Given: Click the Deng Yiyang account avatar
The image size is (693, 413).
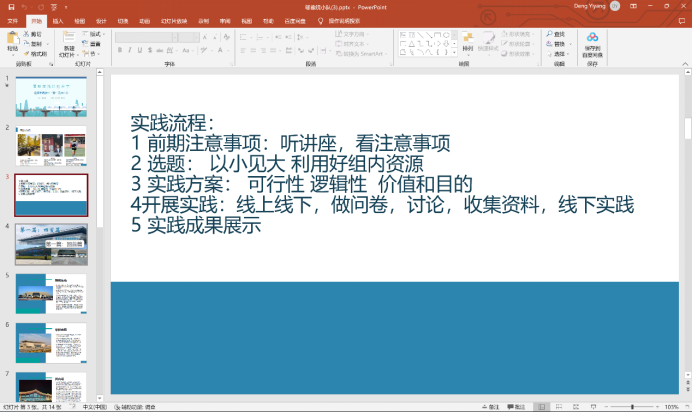Looking at the screenshot, I should [615, 6].
